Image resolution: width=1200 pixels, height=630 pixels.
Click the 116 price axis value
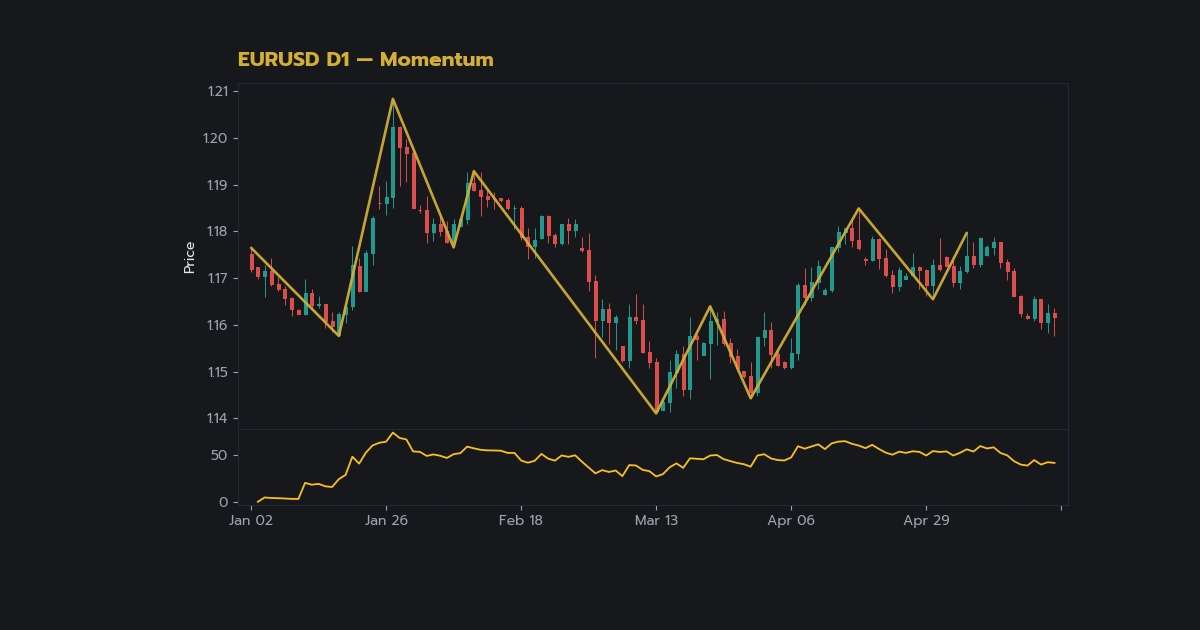(x=218, y=325)
